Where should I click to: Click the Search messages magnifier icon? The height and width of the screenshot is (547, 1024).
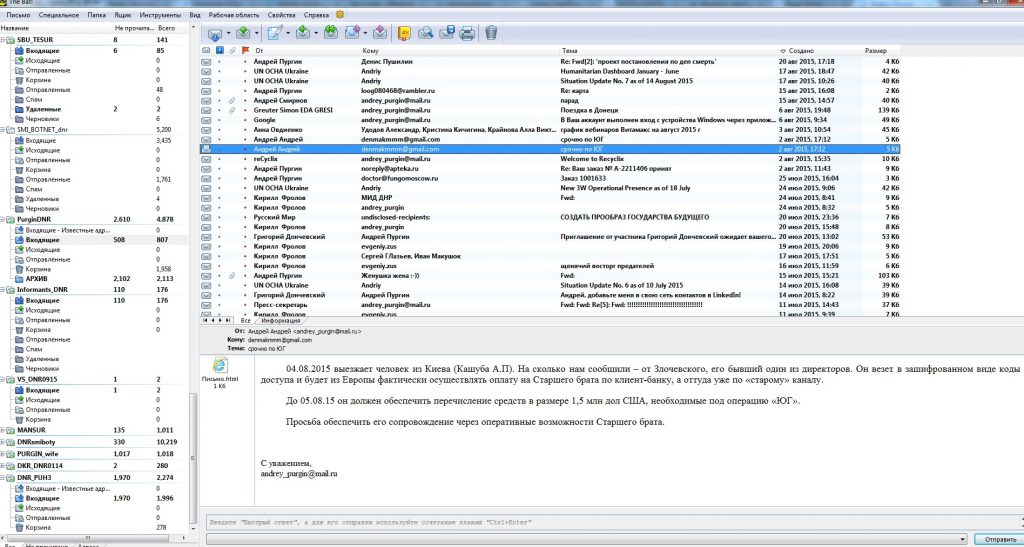point(425,33)
